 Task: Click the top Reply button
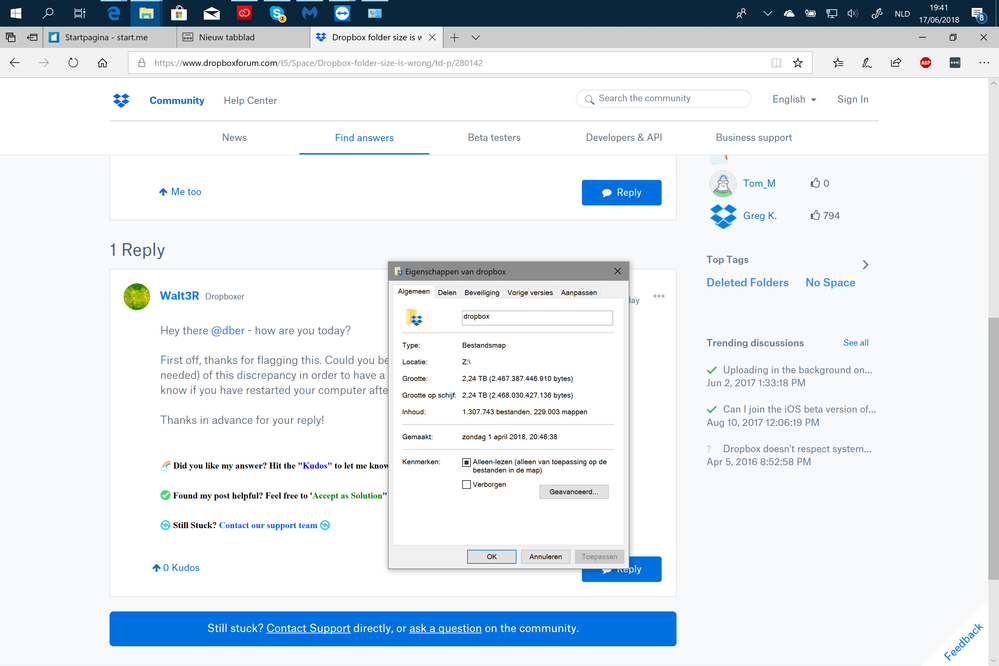(x=621, y=192)
